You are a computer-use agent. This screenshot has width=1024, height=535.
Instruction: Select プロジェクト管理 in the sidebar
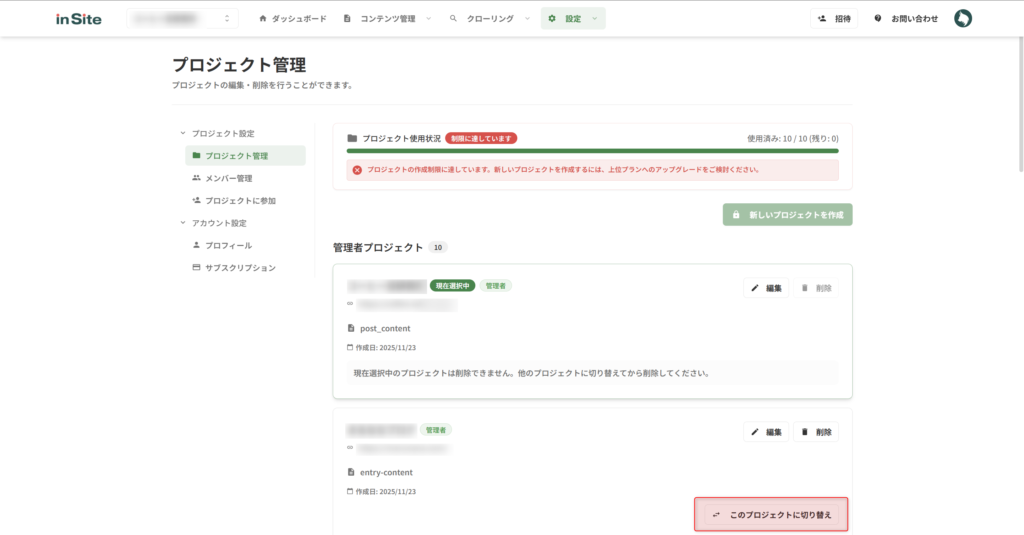236,156
